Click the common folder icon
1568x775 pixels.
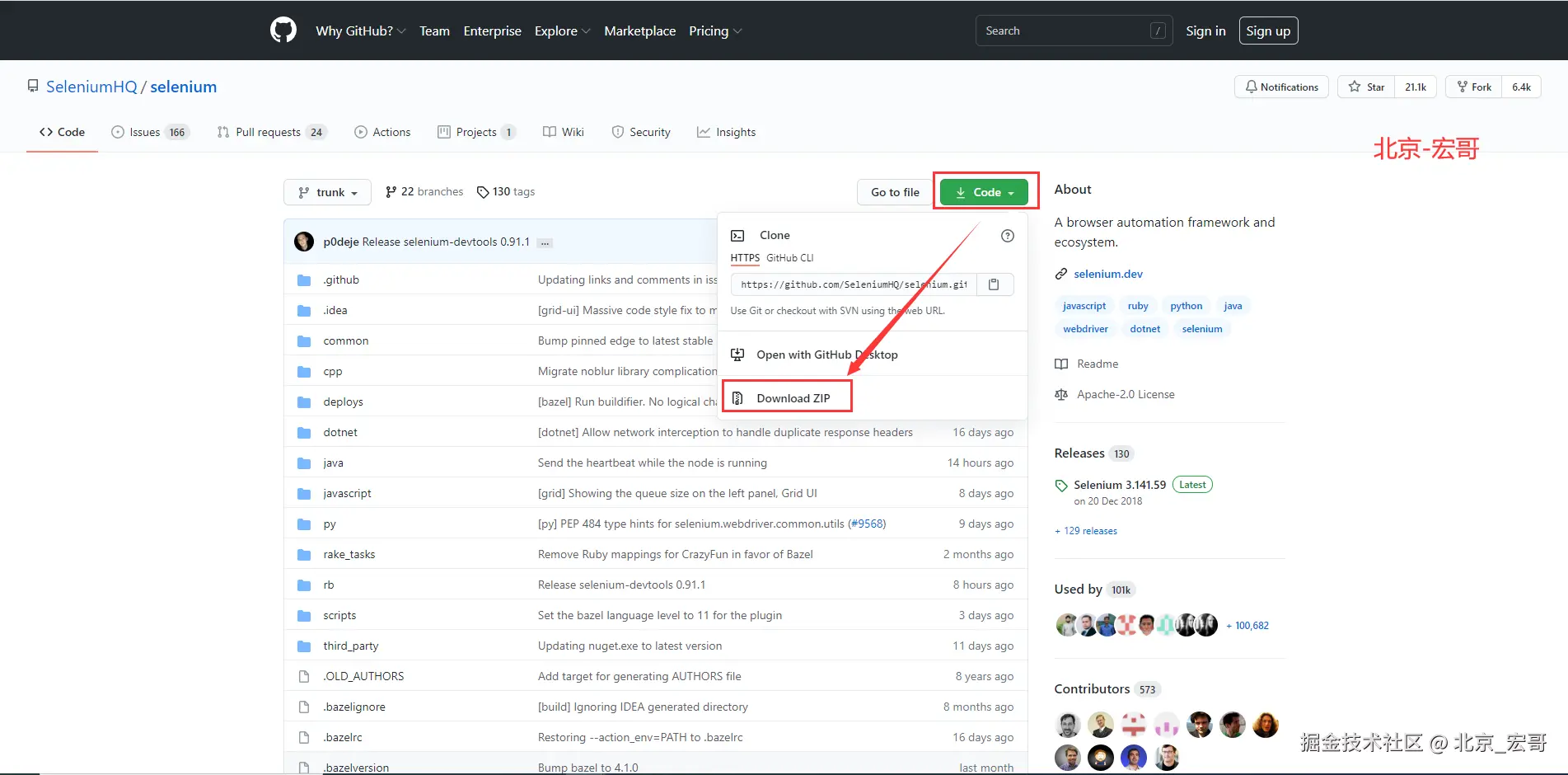click(x=304, y=341)
